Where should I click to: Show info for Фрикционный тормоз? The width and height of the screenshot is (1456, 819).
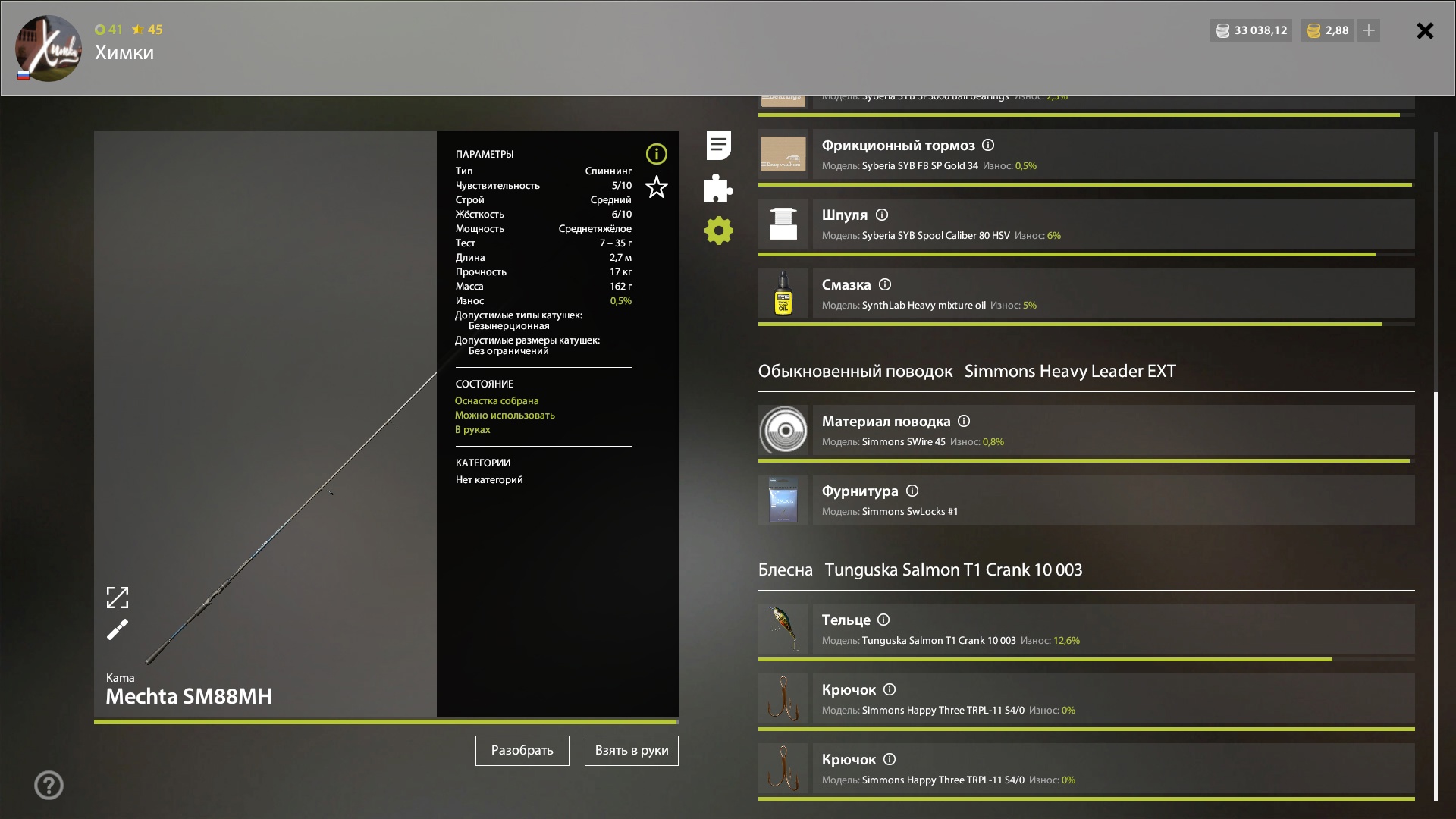[x=988, y=145]
